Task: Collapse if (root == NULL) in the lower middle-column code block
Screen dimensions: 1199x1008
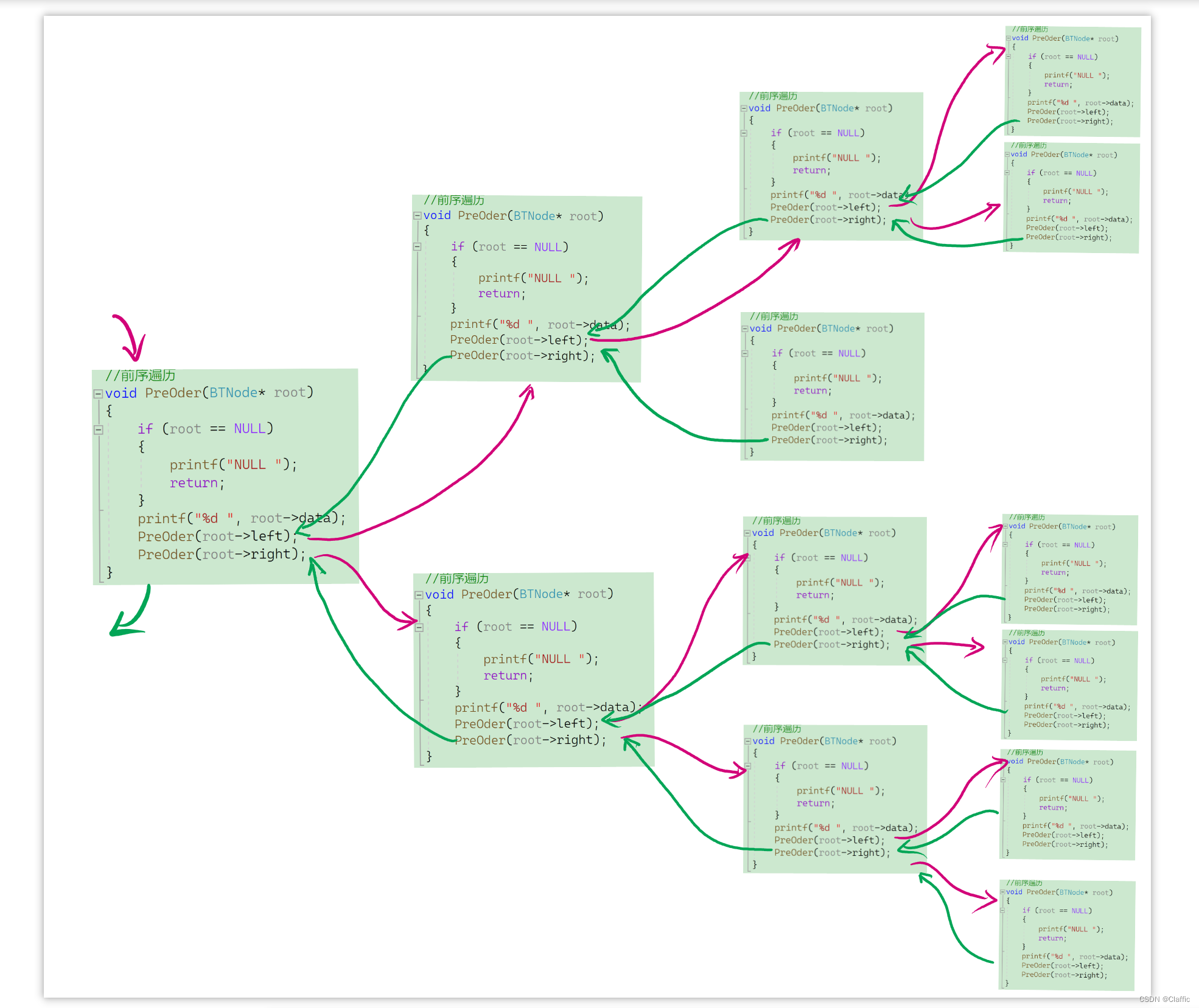Action: [419, 627]
